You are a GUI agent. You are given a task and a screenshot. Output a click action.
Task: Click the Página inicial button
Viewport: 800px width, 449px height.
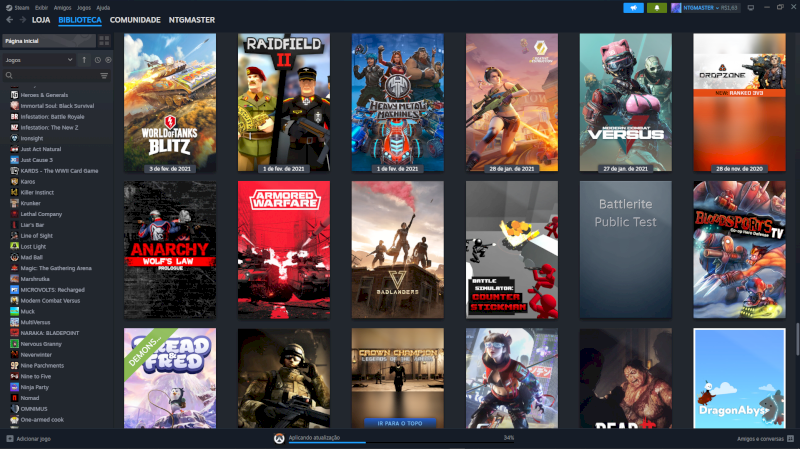coord(49,41)
